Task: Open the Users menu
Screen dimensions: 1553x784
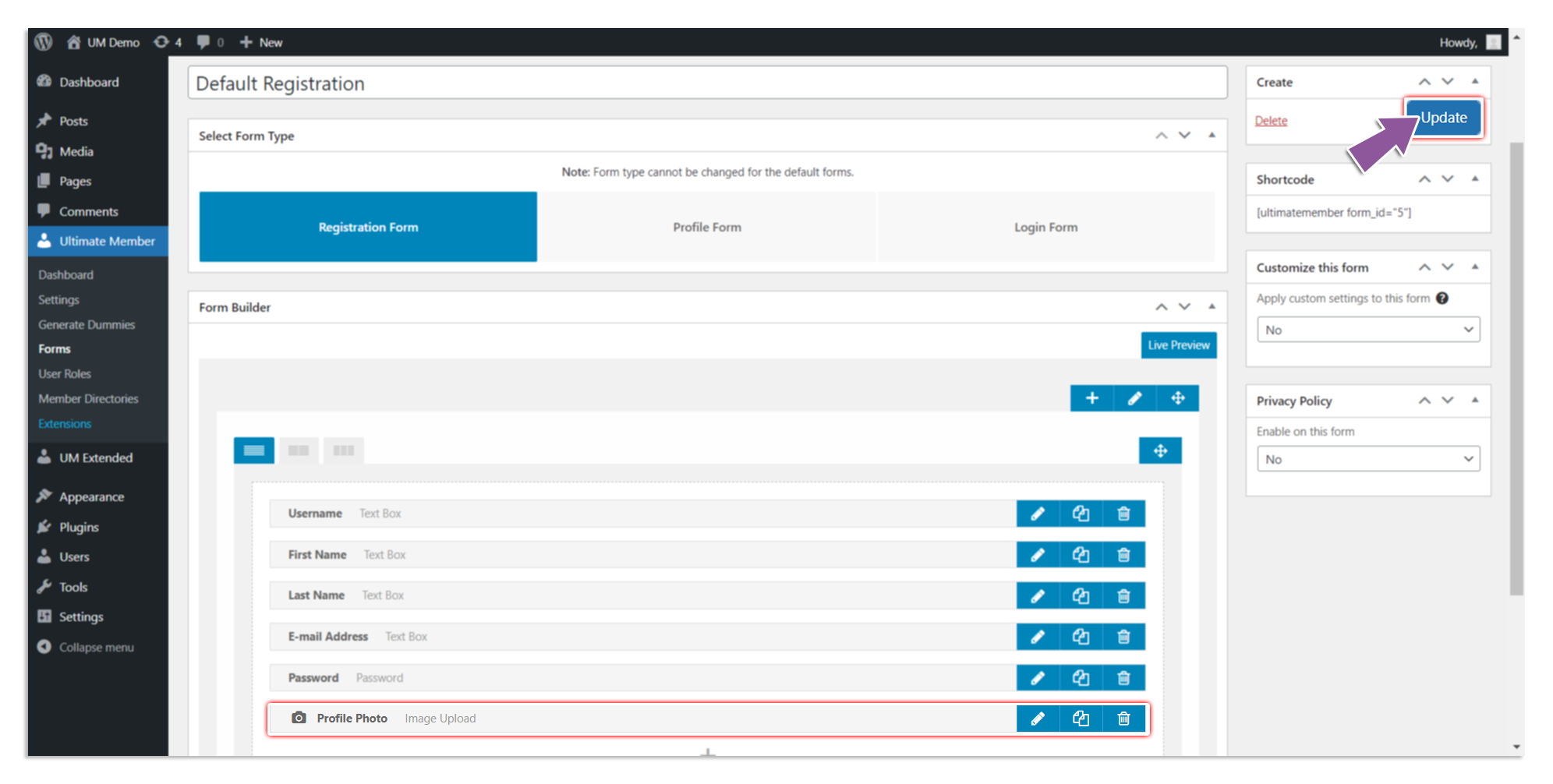Action: click(x=74, y=556)
